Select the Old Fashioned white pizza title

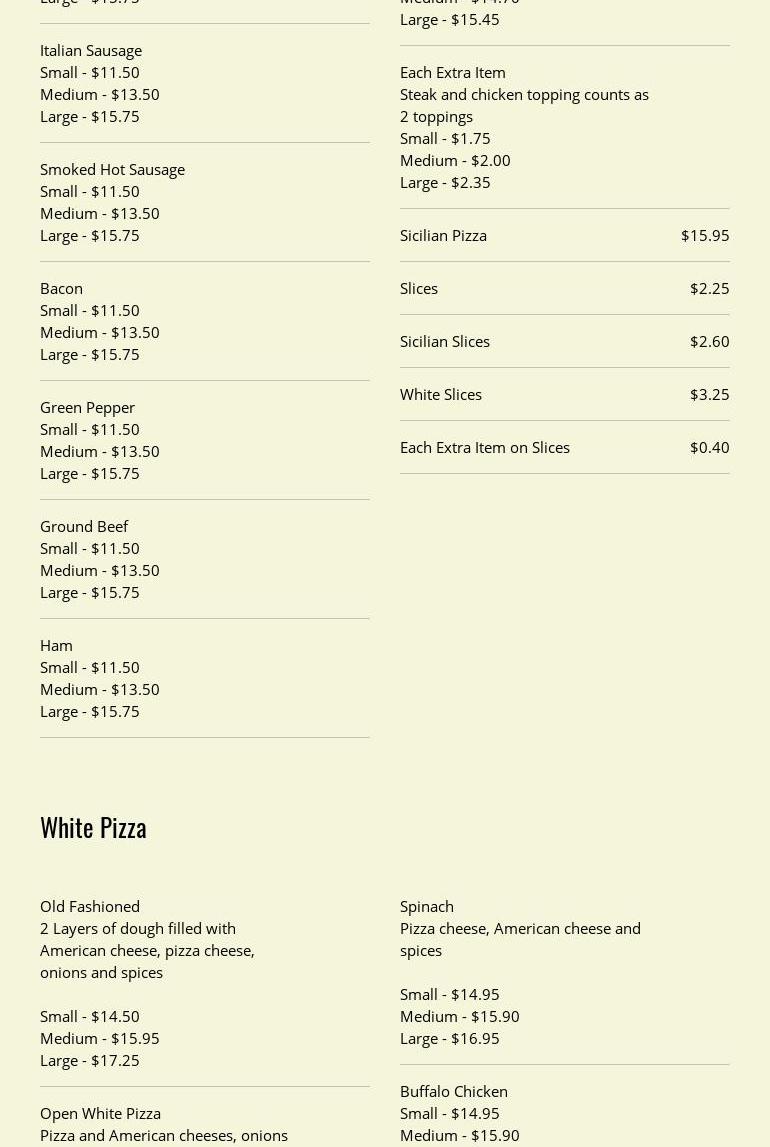pyautogui.click(x=90, y=906)
